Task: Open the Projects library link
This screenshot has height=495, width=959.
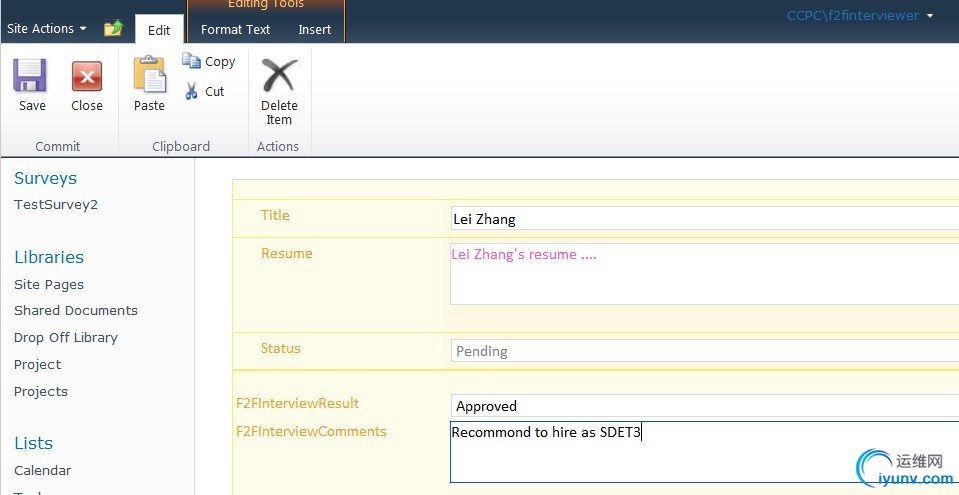Action: [x=40, y=392]
